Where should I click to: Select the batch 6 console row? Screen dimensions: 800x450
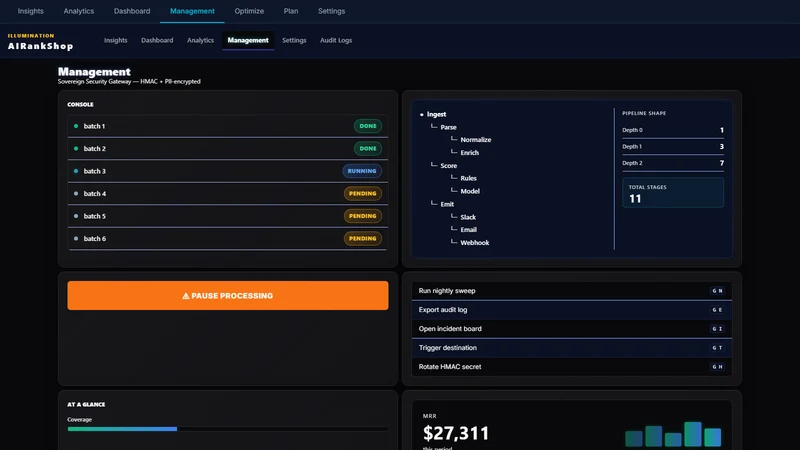pyautogui.click(x=228, y=238)
